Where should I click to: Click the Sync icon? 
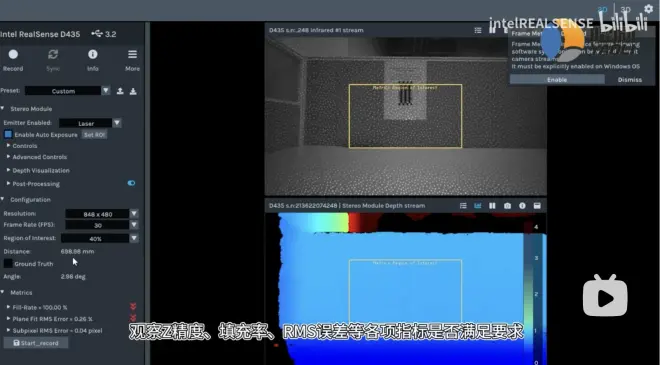click(x=53, y=54)
